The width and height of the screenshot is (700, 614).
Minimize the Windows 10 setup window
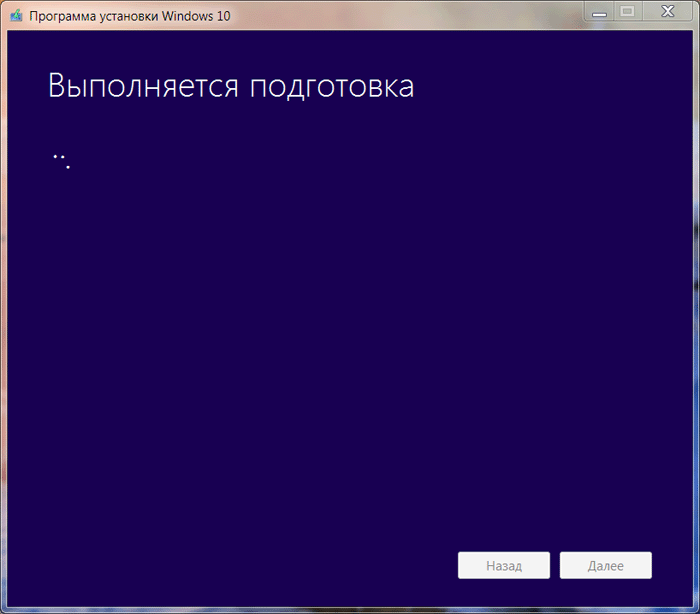point(599,12)
